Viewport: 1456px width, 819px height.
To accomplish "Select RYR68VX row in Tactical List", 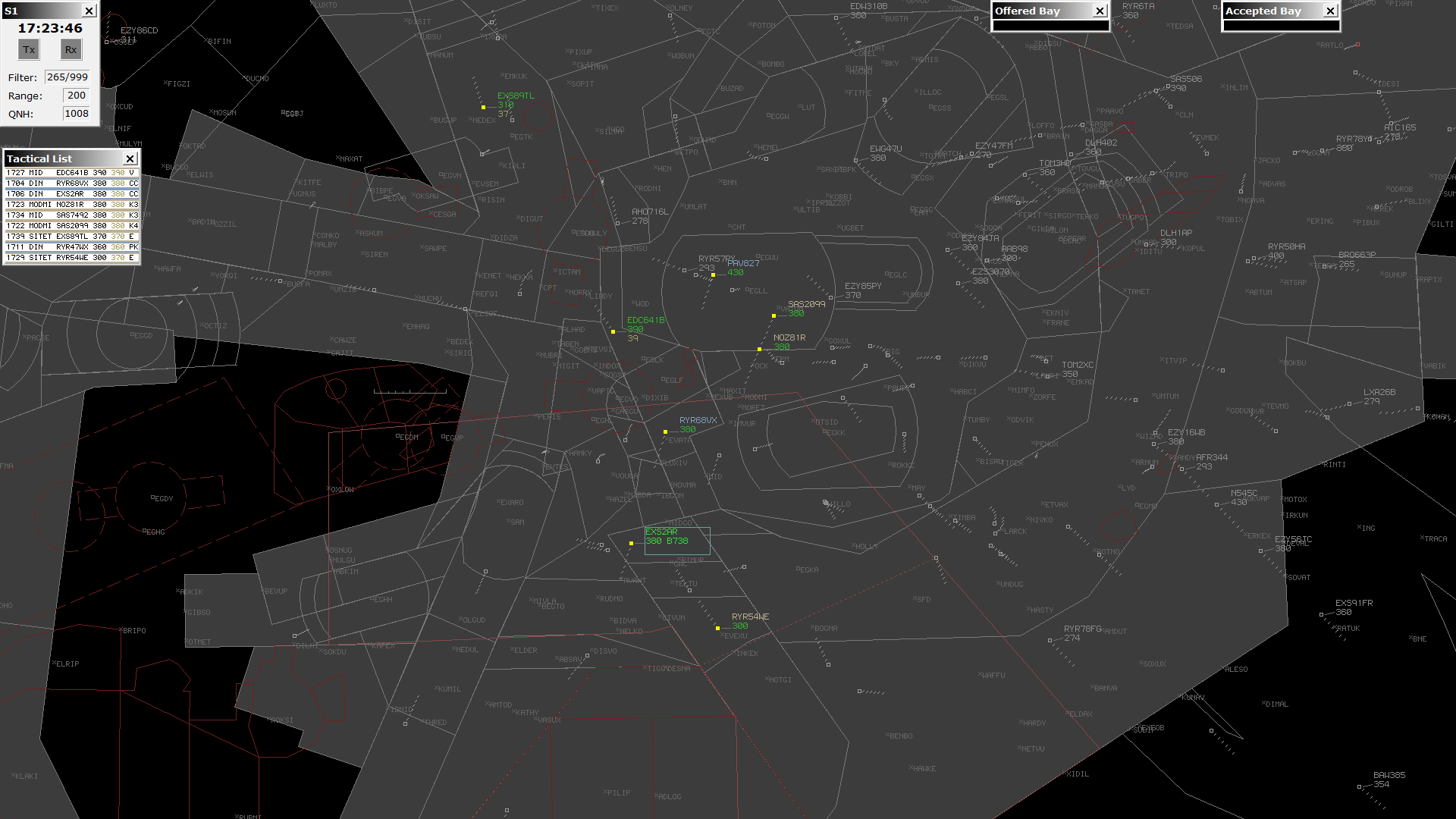I will click(x=72, y=184).
